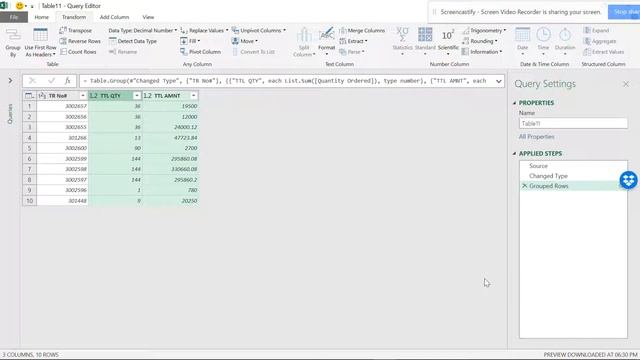
Task: Open the File menu
Action: 14,17
